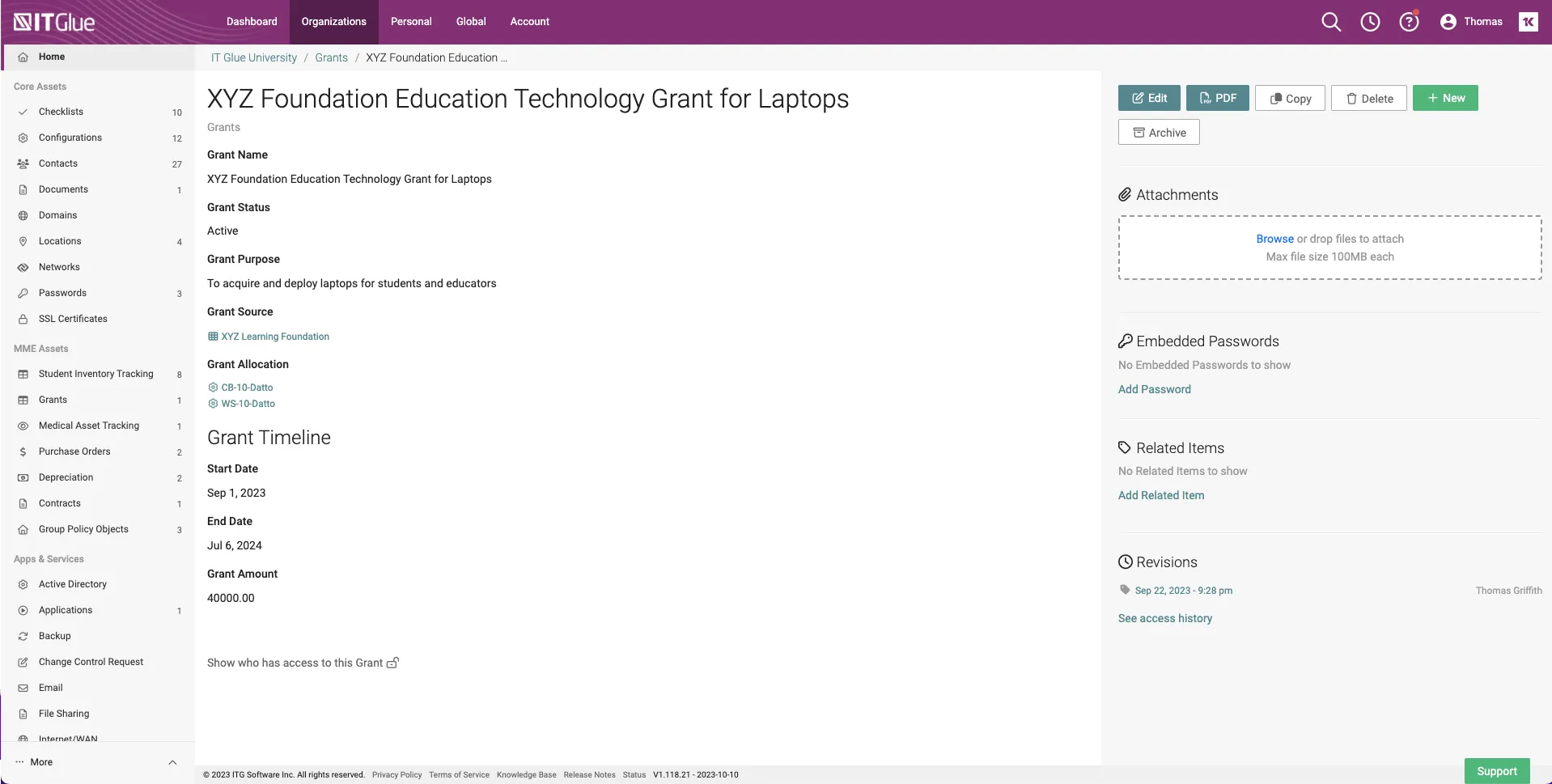Open the XYZ Learning Foundation link
Image resolution: width=1552 pixels, height=784 pixels.
pos(275,337)
